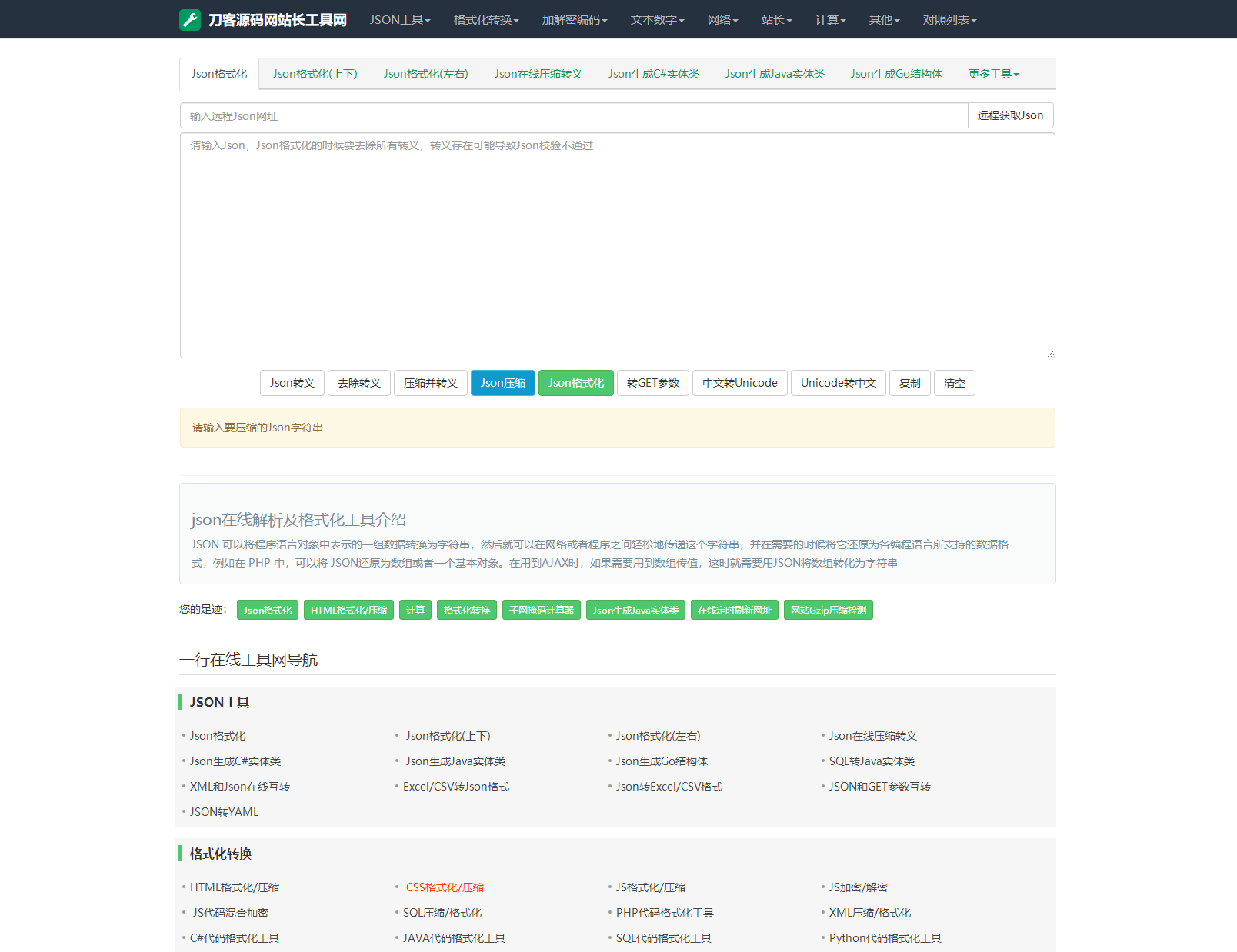Focus the remote Json URL input field
Screen dimensions: 1237x952
574,115
